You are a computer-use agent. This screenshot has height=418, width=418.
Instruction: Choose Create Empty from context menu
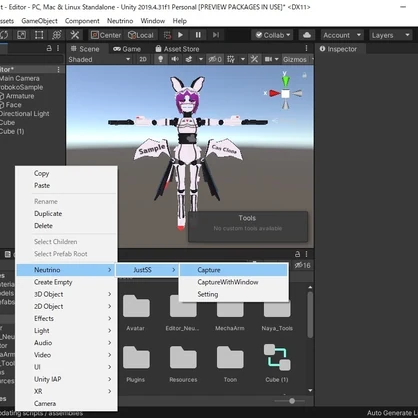(x=53, y=282)
